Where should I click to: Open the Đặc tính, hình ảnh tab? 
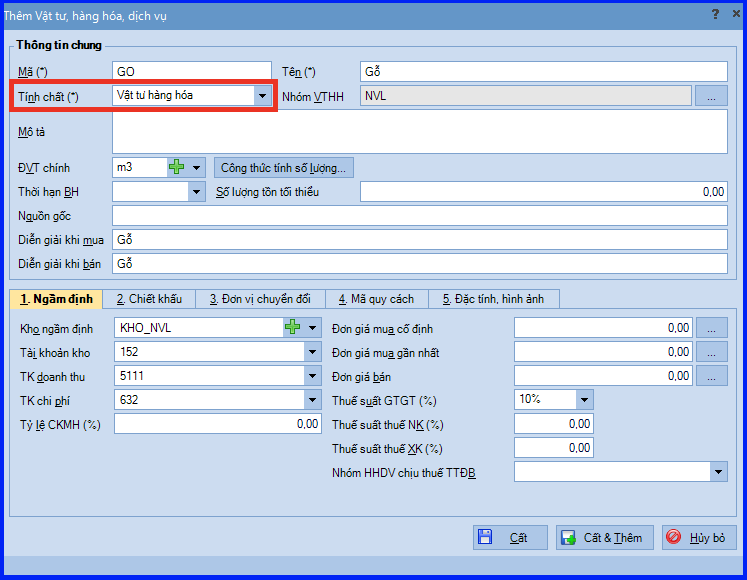[494, 299]
